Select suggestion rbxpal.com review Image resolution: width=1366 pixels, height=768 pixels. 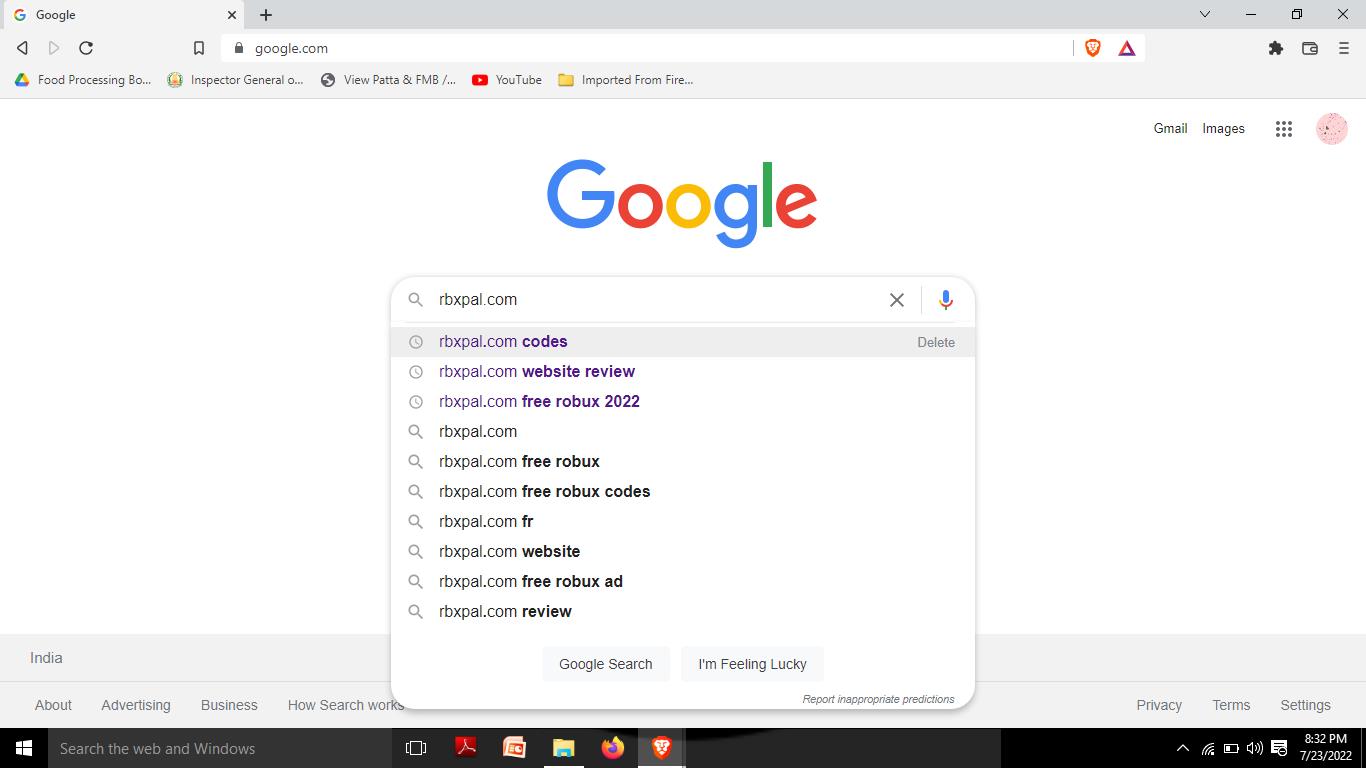click(x=683, y=612)
